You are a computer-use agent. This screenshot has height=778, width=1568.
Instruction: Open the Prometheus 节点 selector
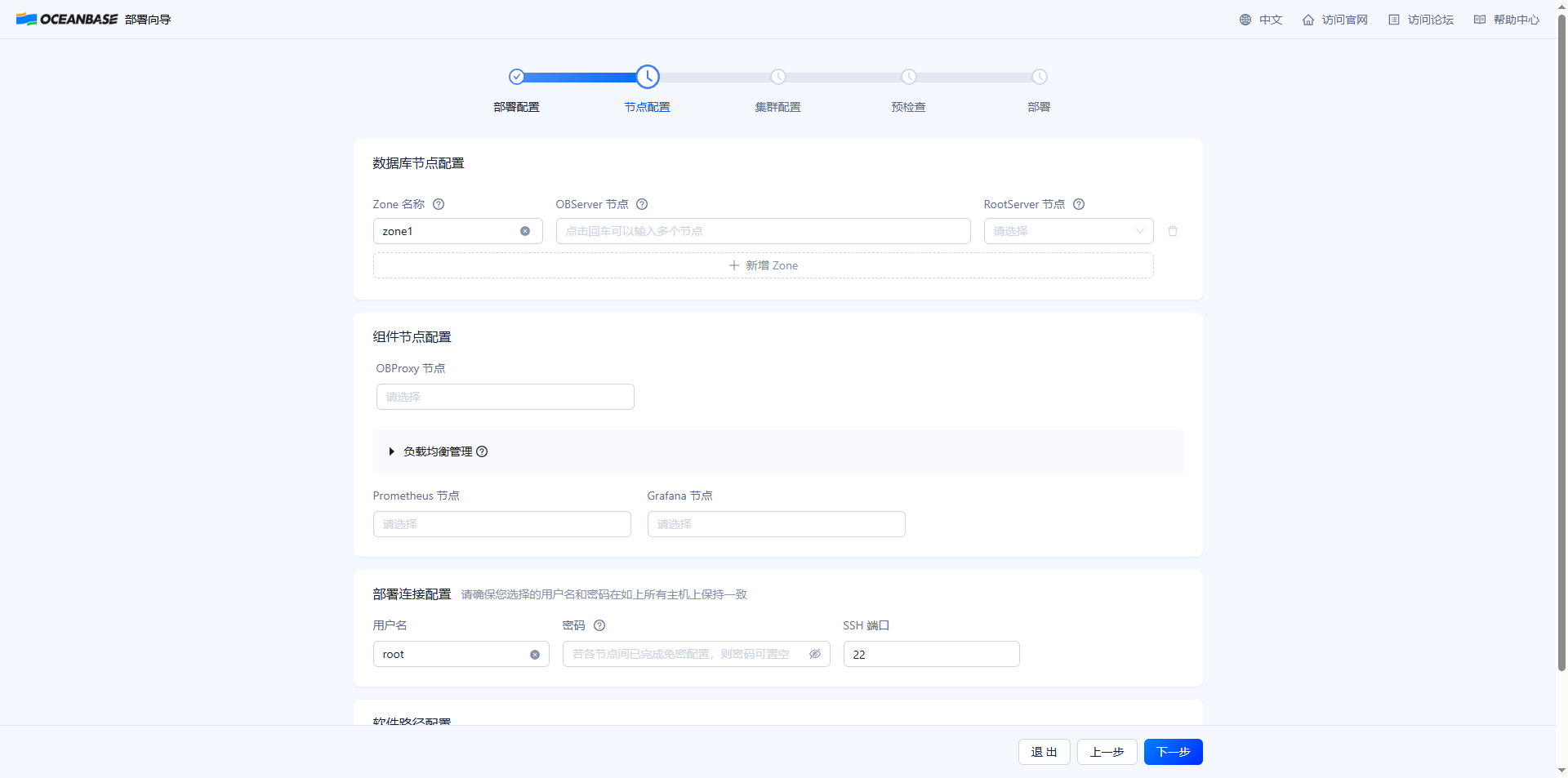tap(502, 524)
